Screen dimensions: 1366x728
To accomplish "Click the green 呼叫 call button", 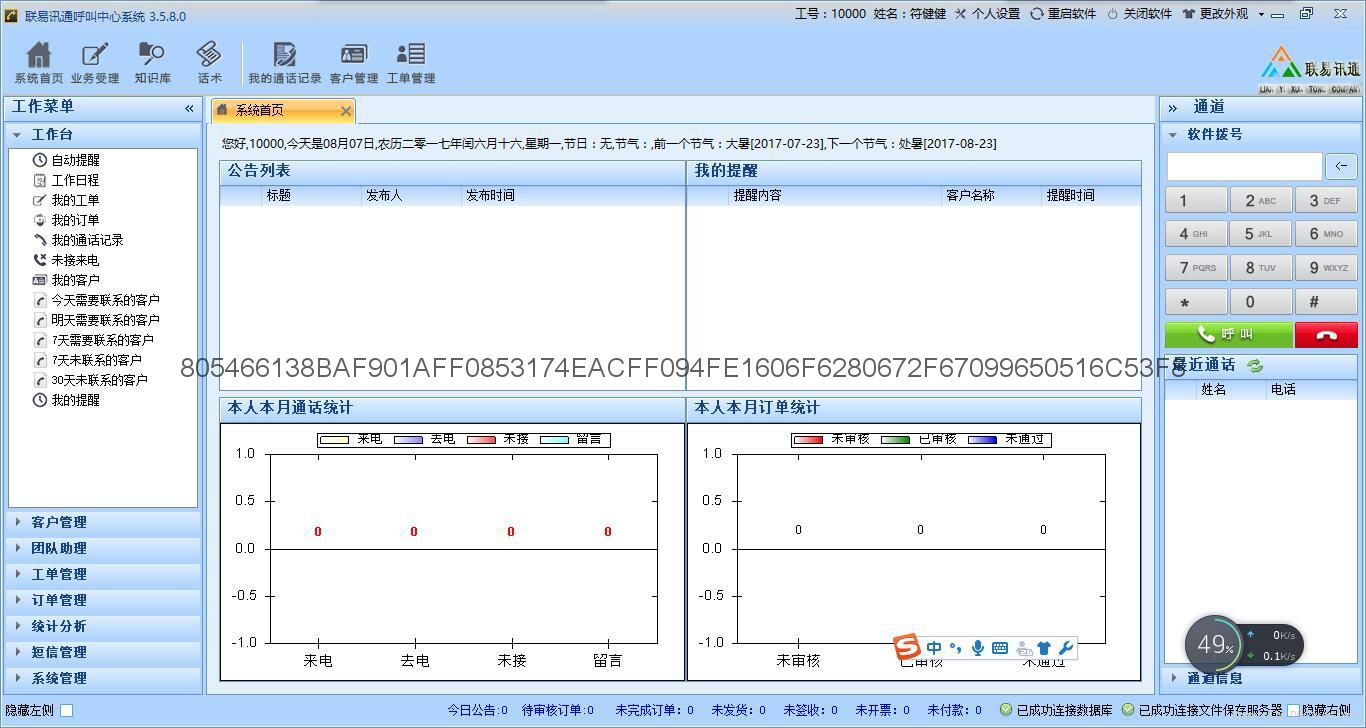I will tap(1228, 334).
